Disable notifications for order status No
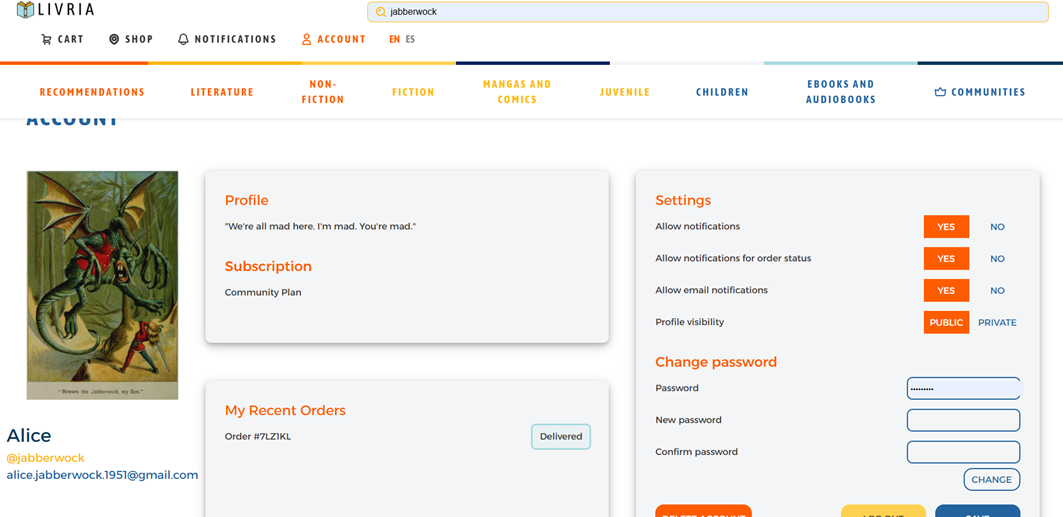Viewport: 1063px width, 517px height. (997, 259)
